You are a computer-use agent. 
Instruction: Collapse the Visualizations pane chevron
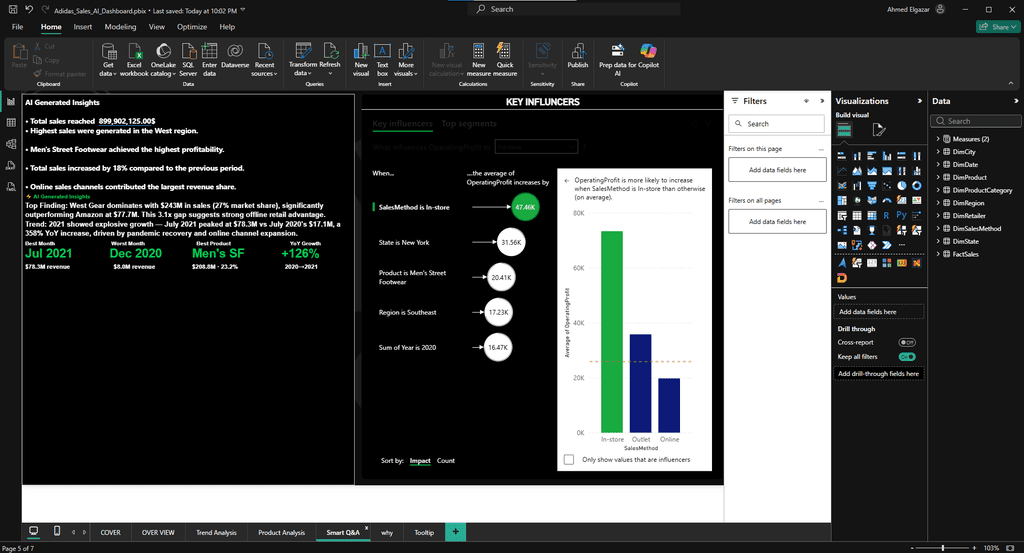(920, 101)
